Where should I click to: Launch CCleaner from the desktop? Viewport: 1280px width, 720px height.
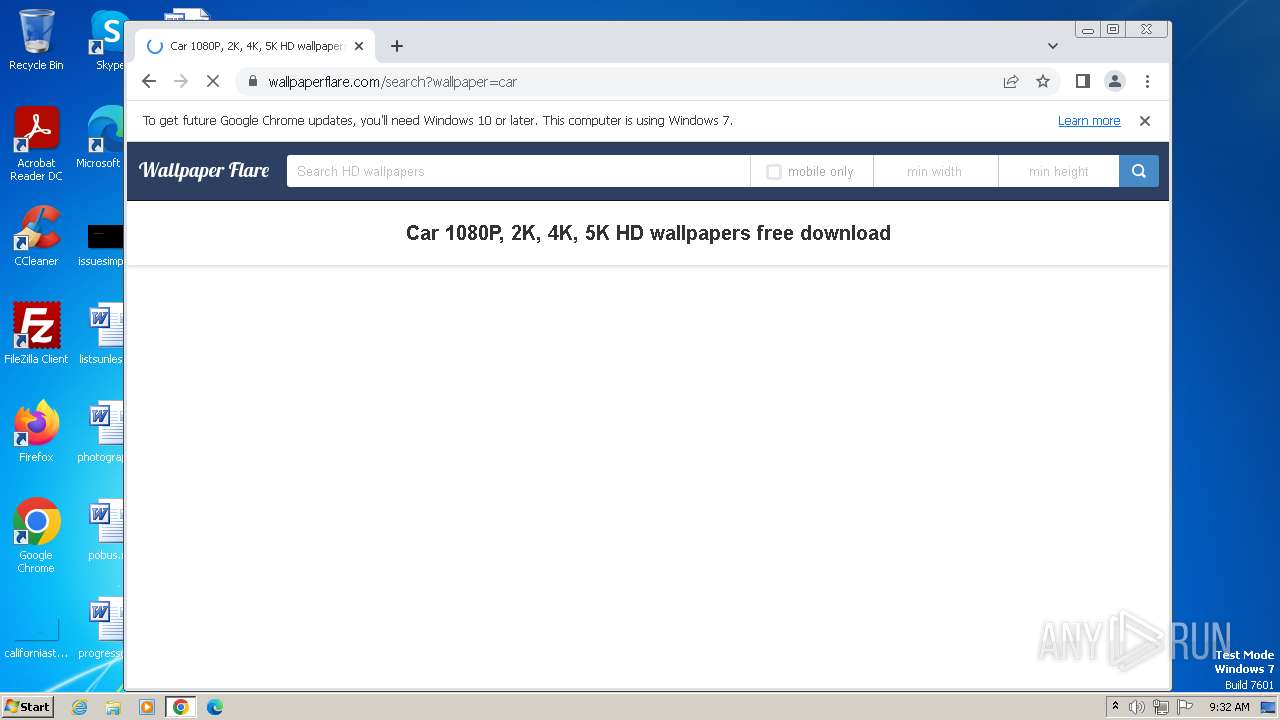36,236
